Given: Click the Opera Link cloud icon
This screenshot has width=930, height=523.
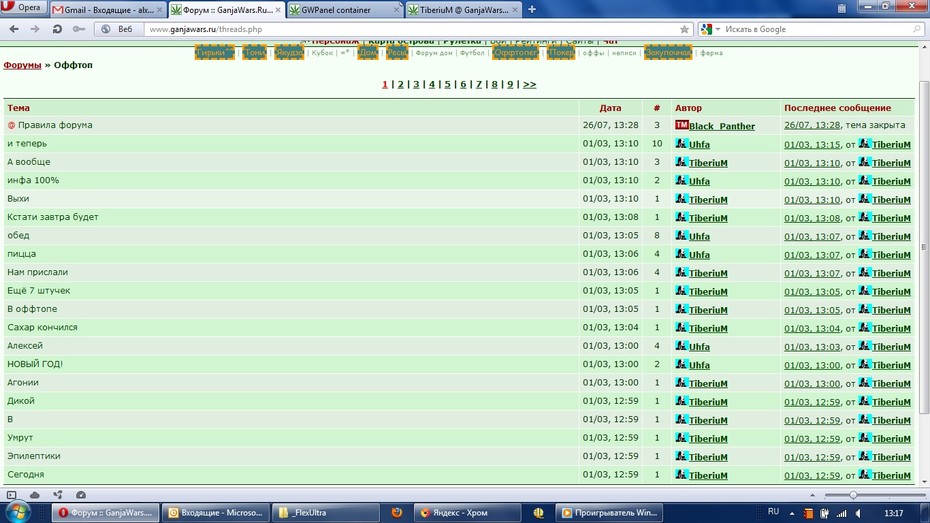Looking at the screenshot, I should [x=34, y=495].
